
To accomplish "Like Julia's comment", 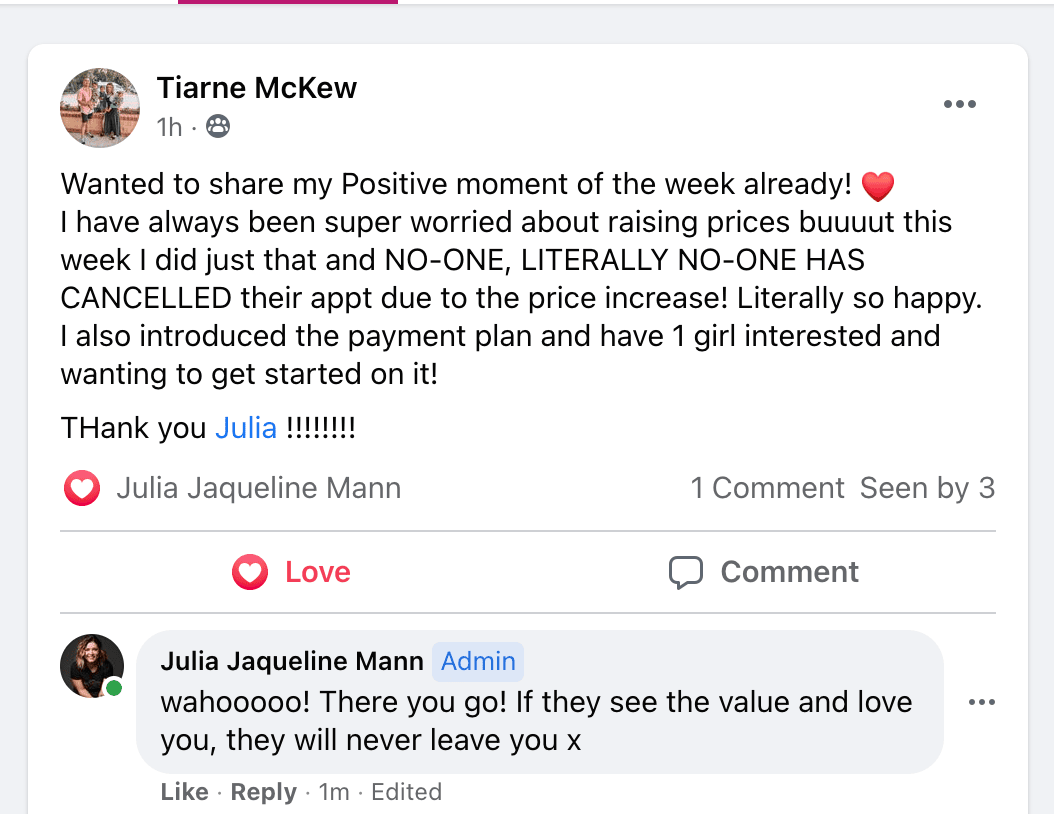I will coord(184,792).
